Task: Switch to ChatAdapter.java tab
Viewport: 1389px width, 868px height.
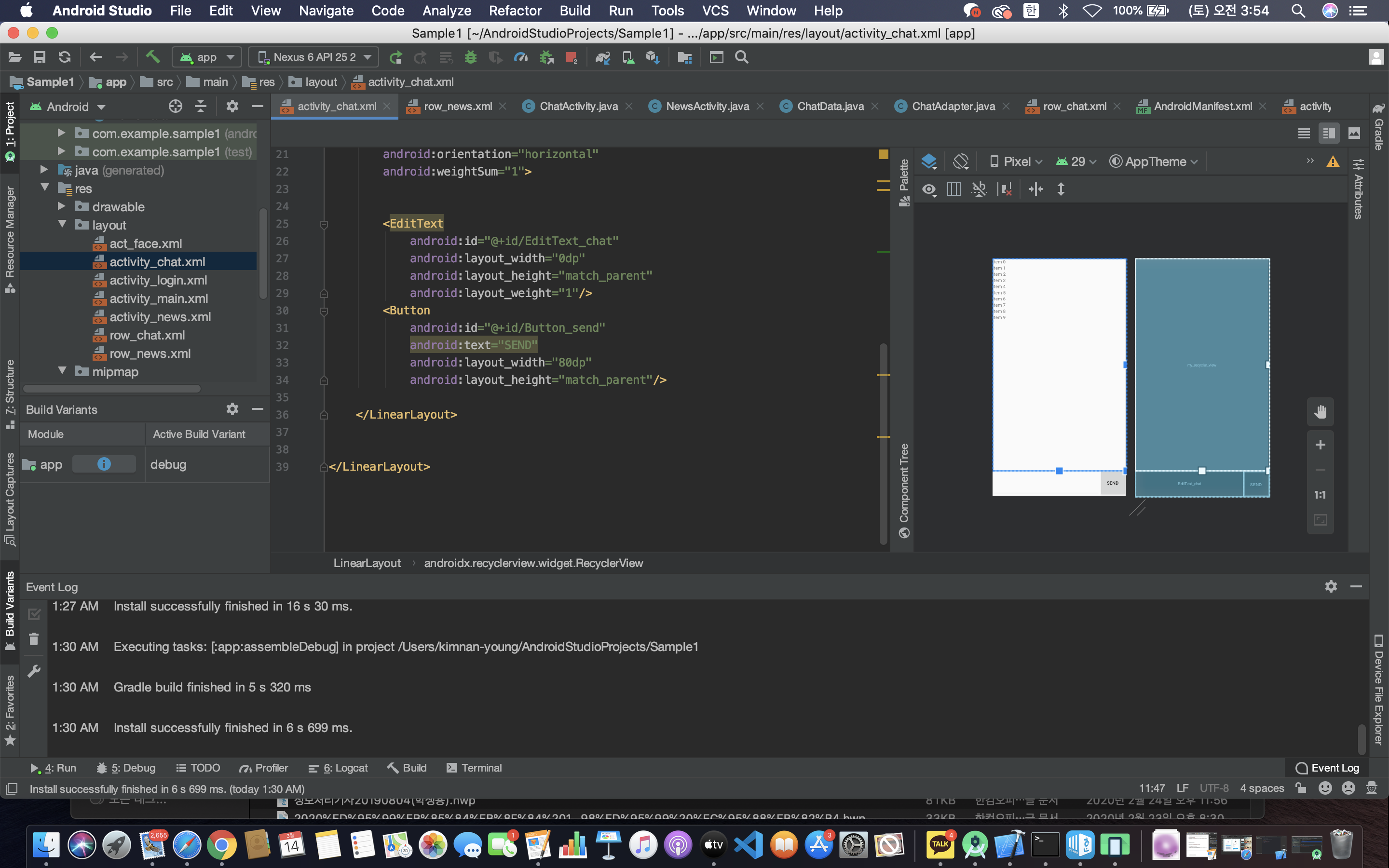Action: click(953, 106)
